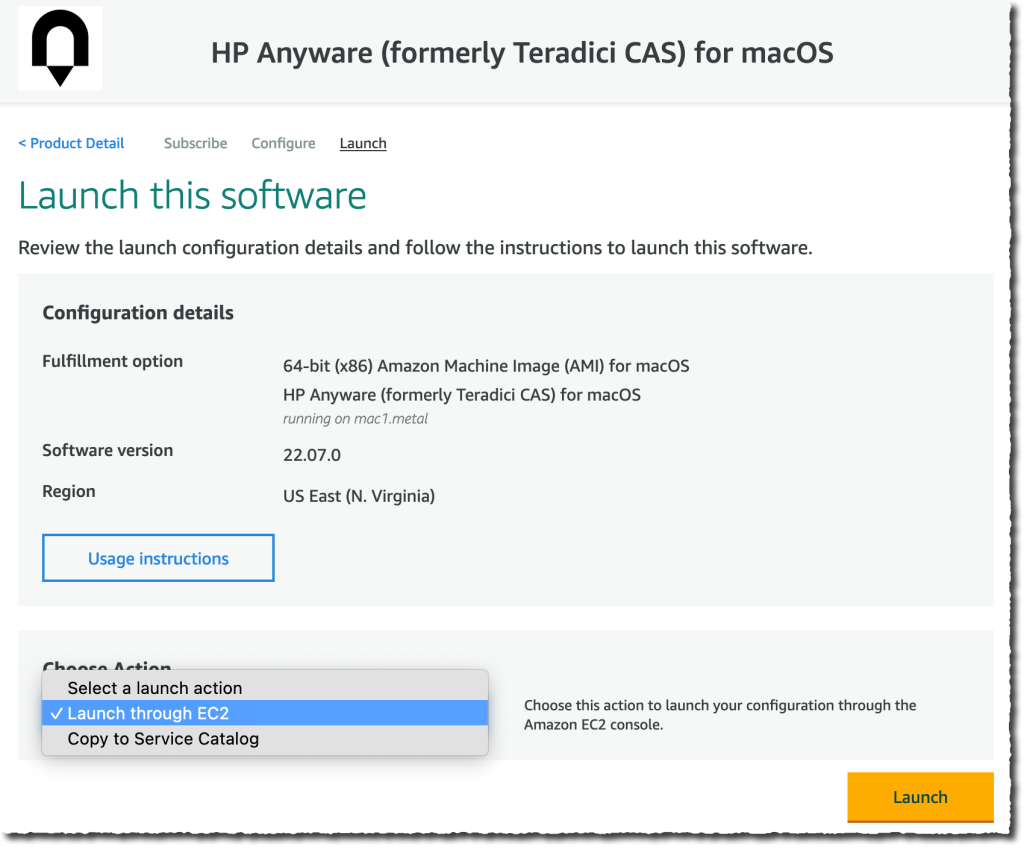
Task: Click the software version 22.07.0
Action: 309,455
